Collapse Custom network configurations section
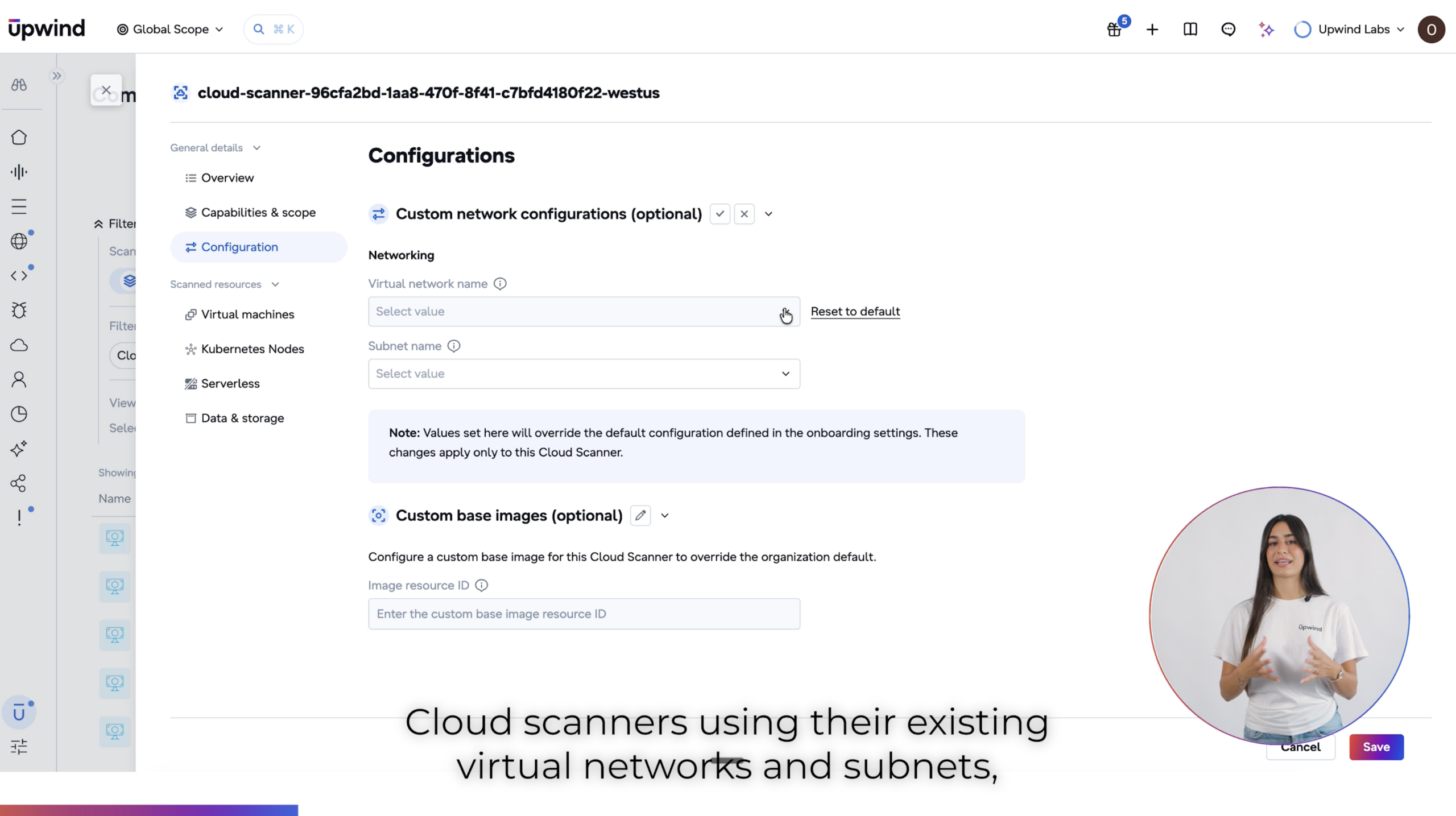Screen dimensions: 1456x816 pos(768,214)
